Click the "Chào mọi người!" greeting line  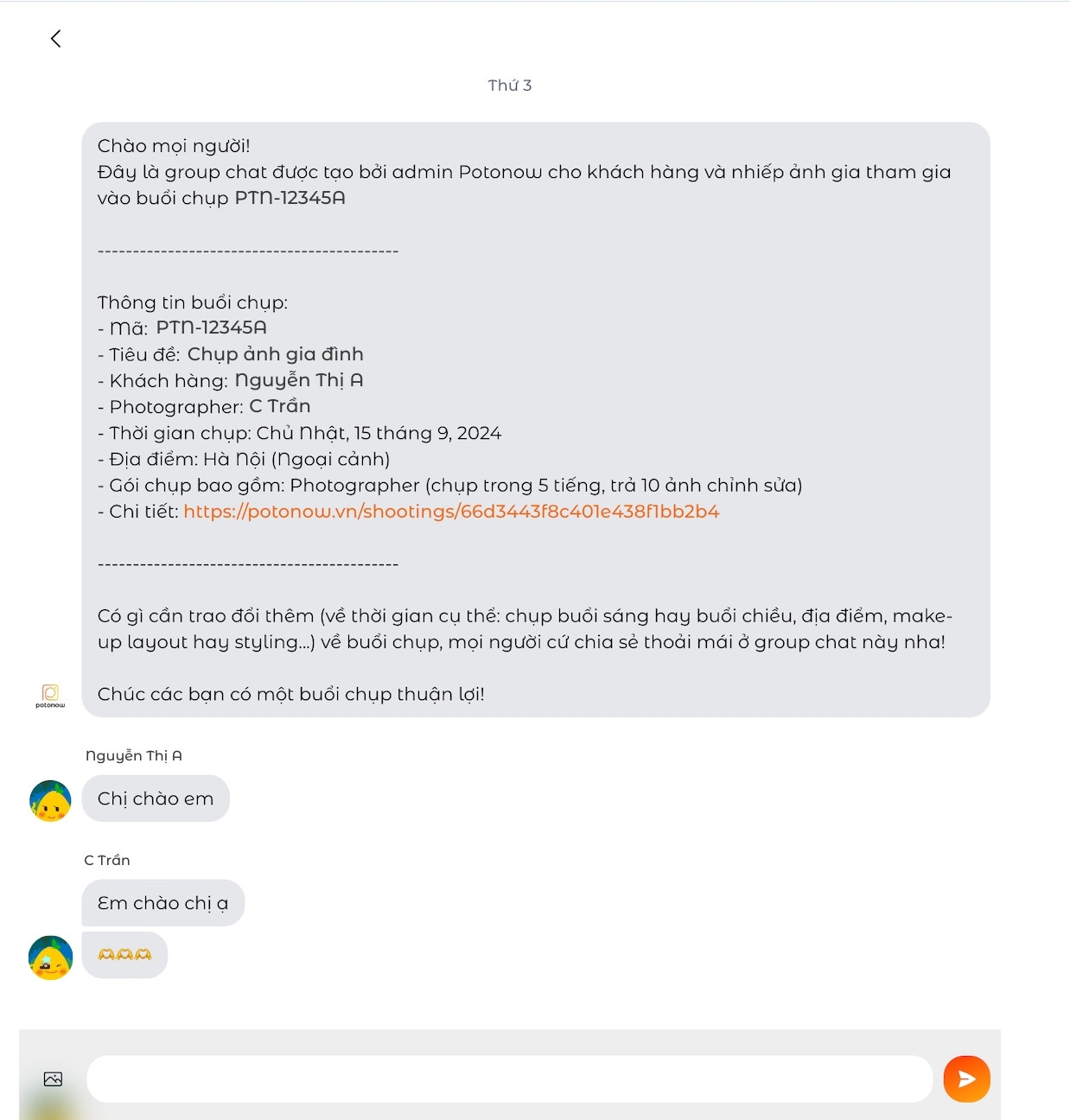tap(174, 146)
